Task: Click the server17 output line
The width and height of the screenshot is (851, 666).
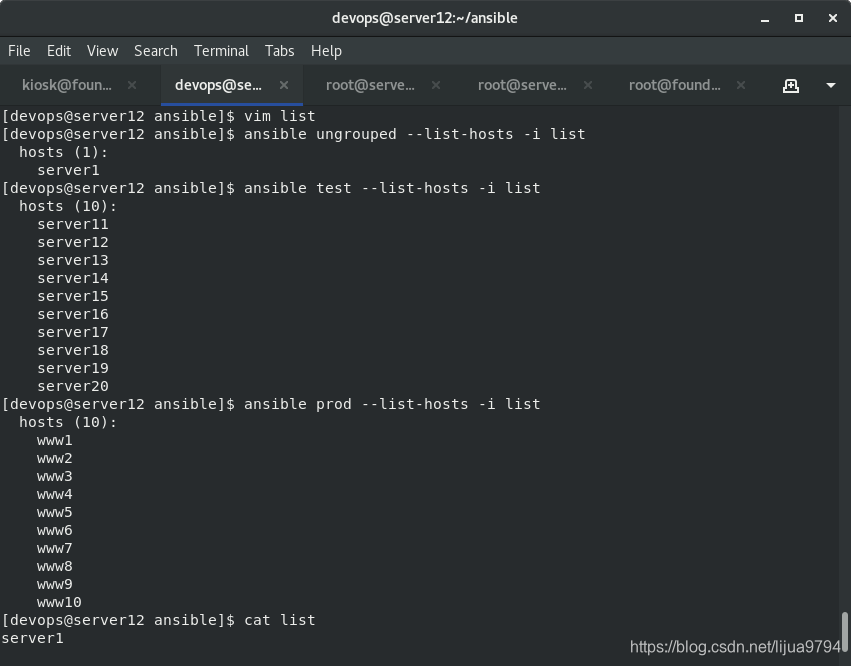Action: point(73,332)
